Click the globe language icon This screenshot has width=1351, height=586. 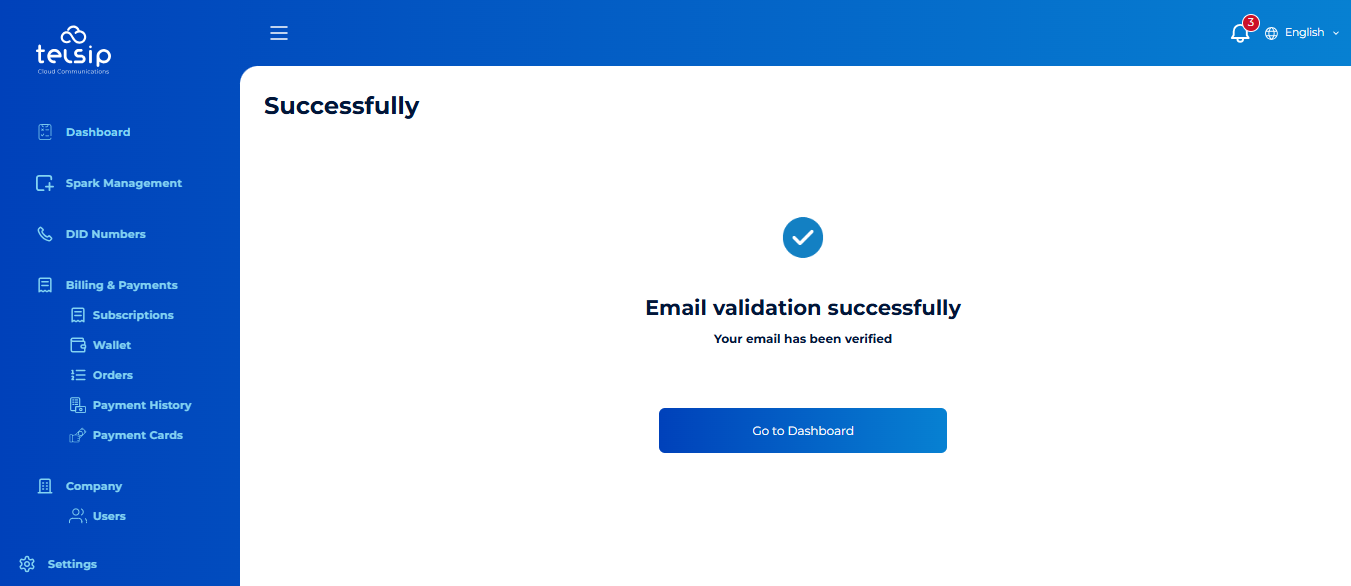pos(1272,33)
